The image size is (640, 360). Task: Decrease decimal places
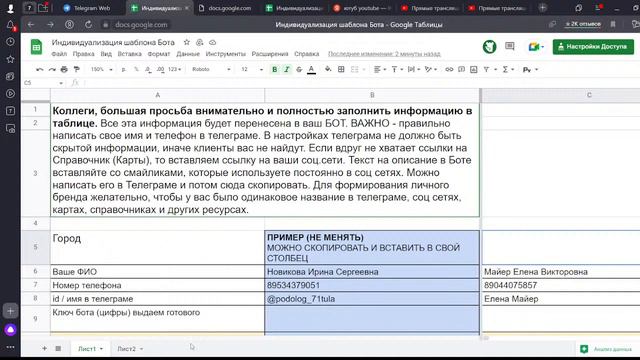pos(148,70)
